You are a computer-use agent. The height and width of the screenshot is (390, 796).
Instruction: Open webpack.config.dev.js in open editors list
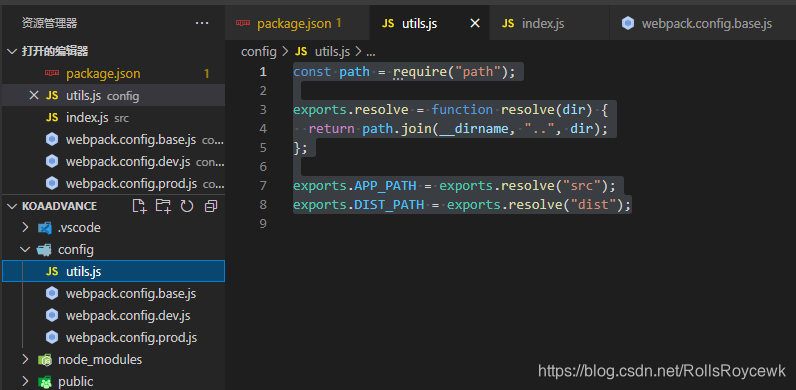click(x=114, y=161)
